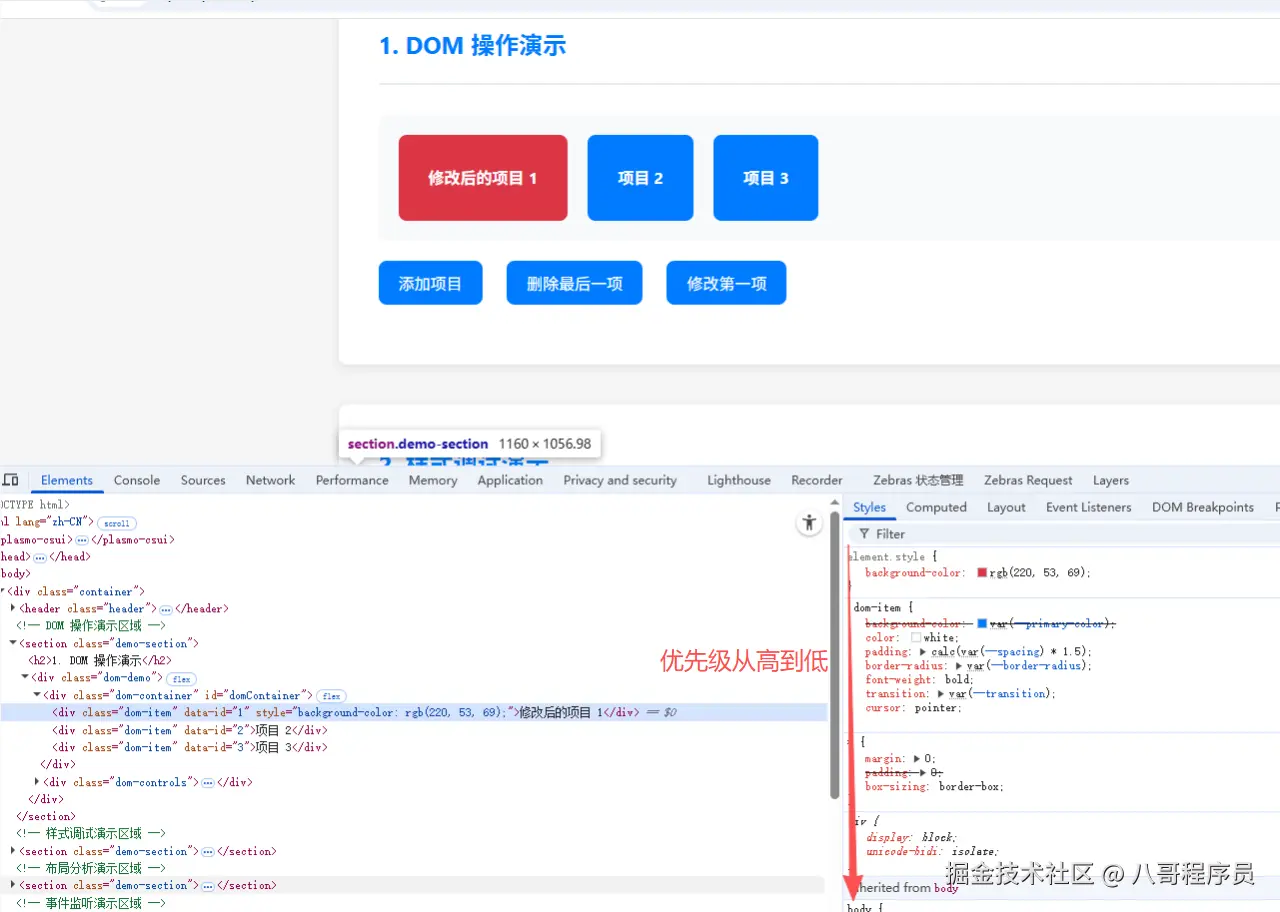Click the blue 项目 3 item
This screenshot has width=1280, height=912.
point(766,178)
